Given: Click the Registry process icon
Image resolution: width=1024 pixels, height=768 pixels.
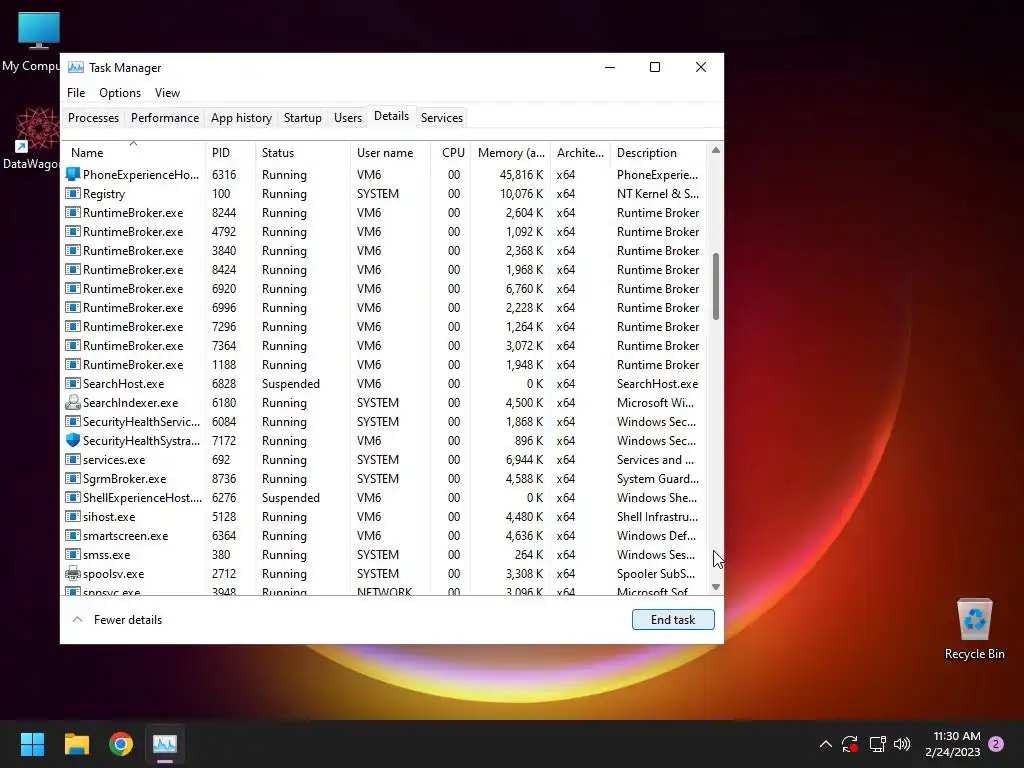Looking at the screenshot, I should (x=72, y=193).
